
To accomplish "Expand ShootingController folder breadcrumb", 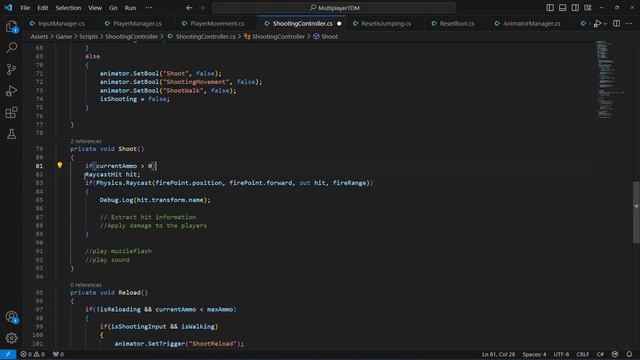I will point(131,36).
